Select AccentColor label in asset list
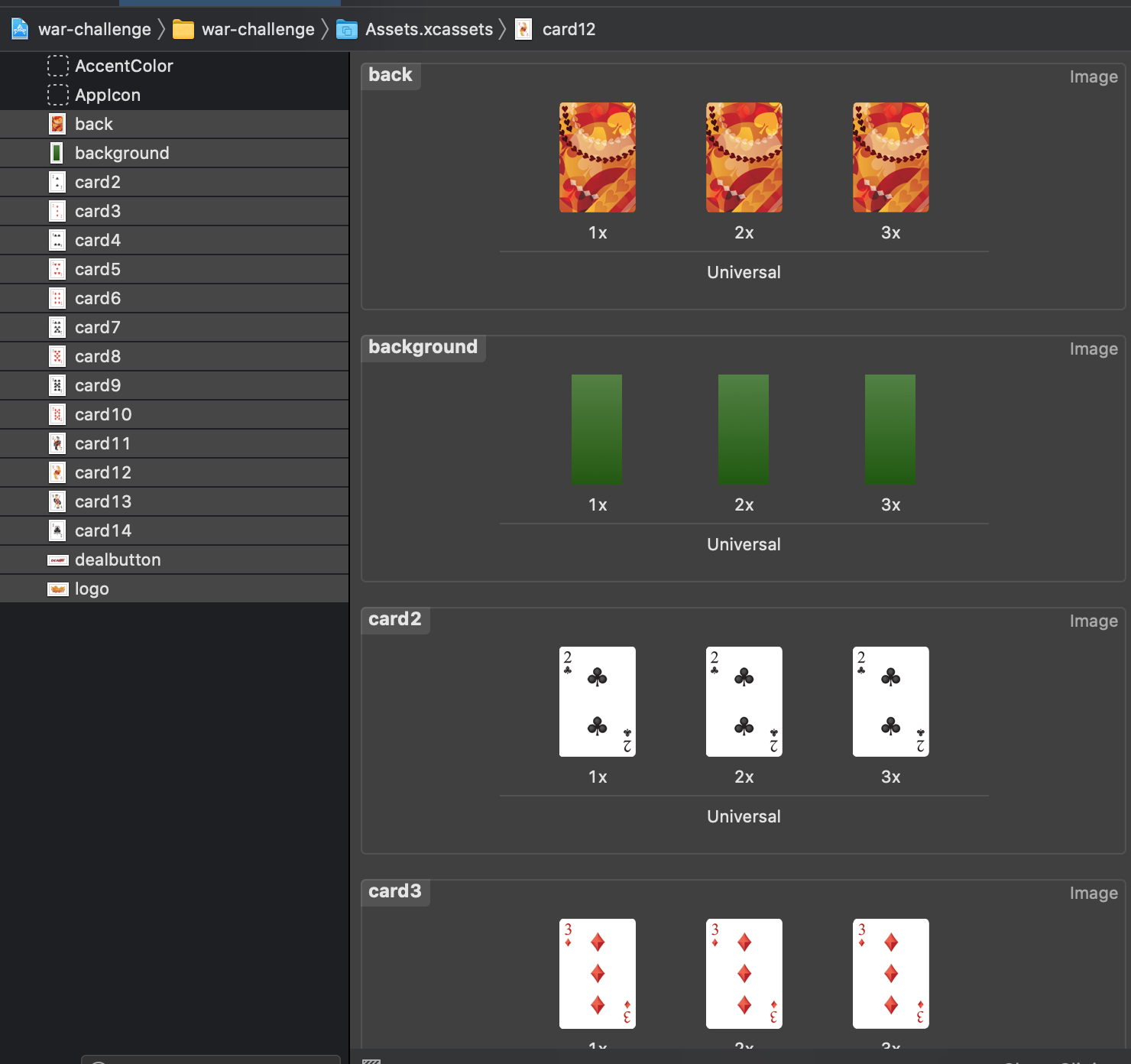Screen dimensions: 1131x1064 click(124, 66)
